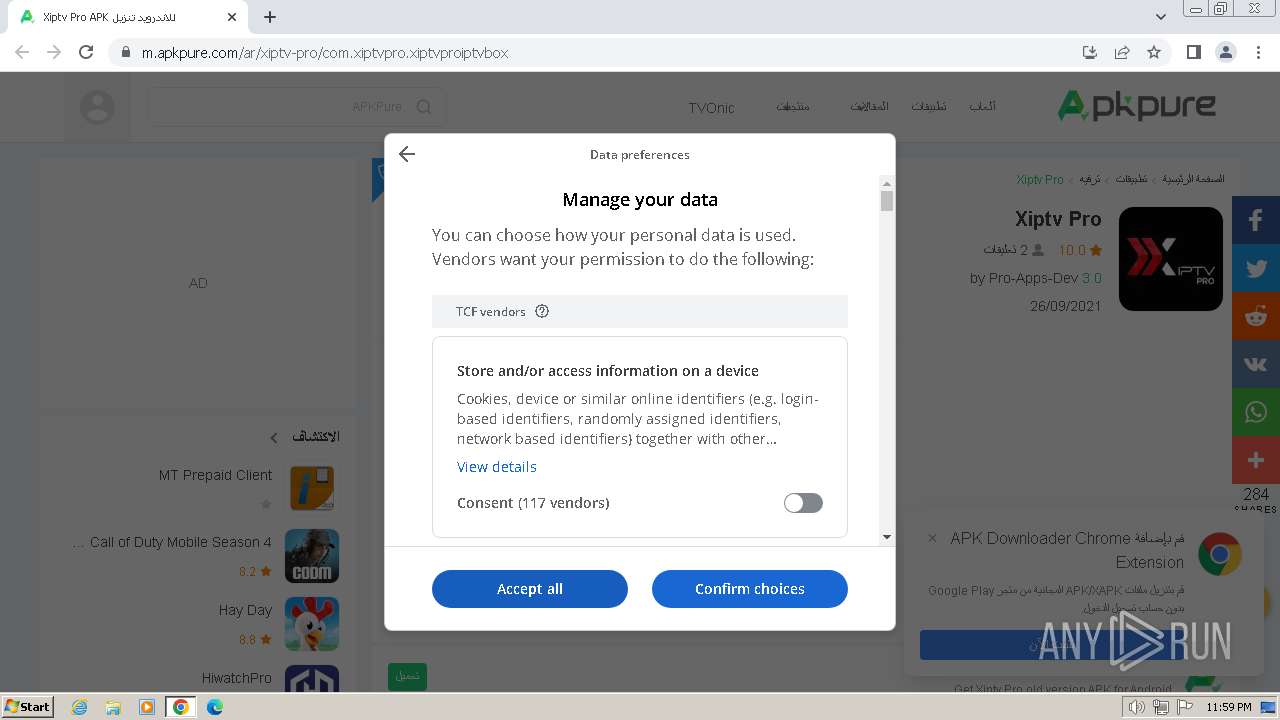This screenshot has height=720, width=1280.
Task: Click the Confirm choices button
Action: click(750, 589)
